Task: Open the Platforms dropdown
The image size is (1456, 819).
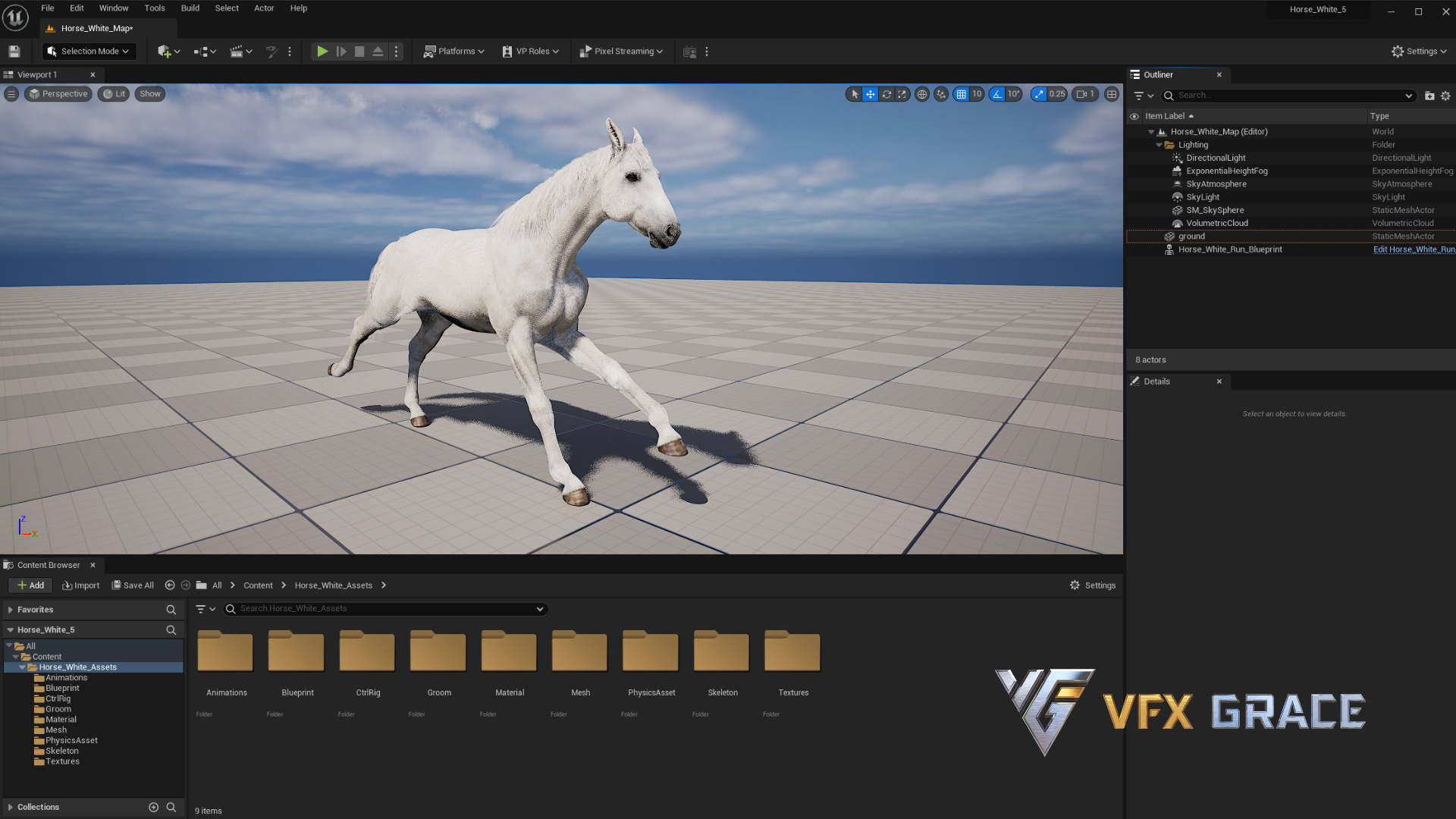Action: click(453, 52)
